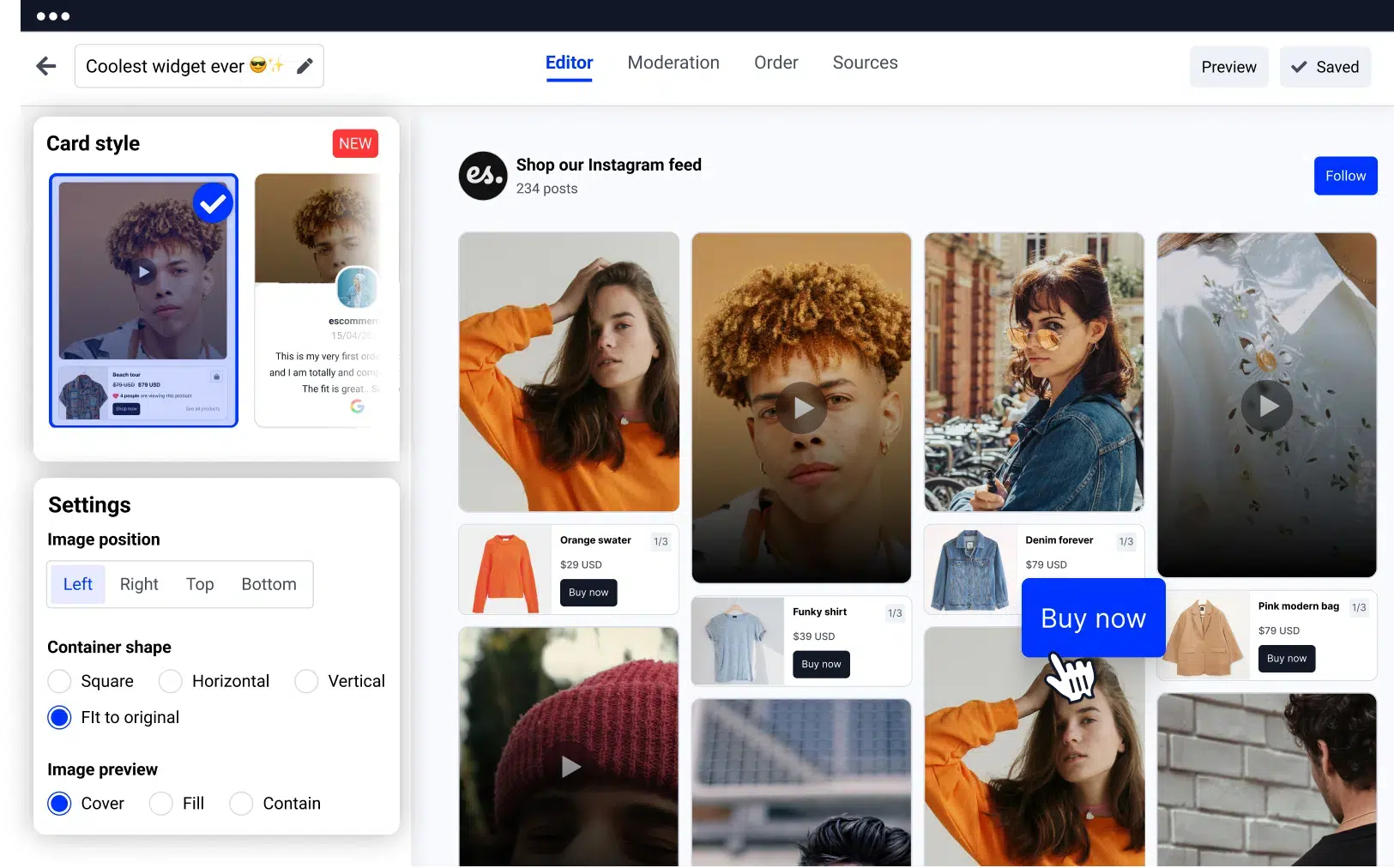Switch to the Moderation tab
The image size is (1394, 868).
673,62
